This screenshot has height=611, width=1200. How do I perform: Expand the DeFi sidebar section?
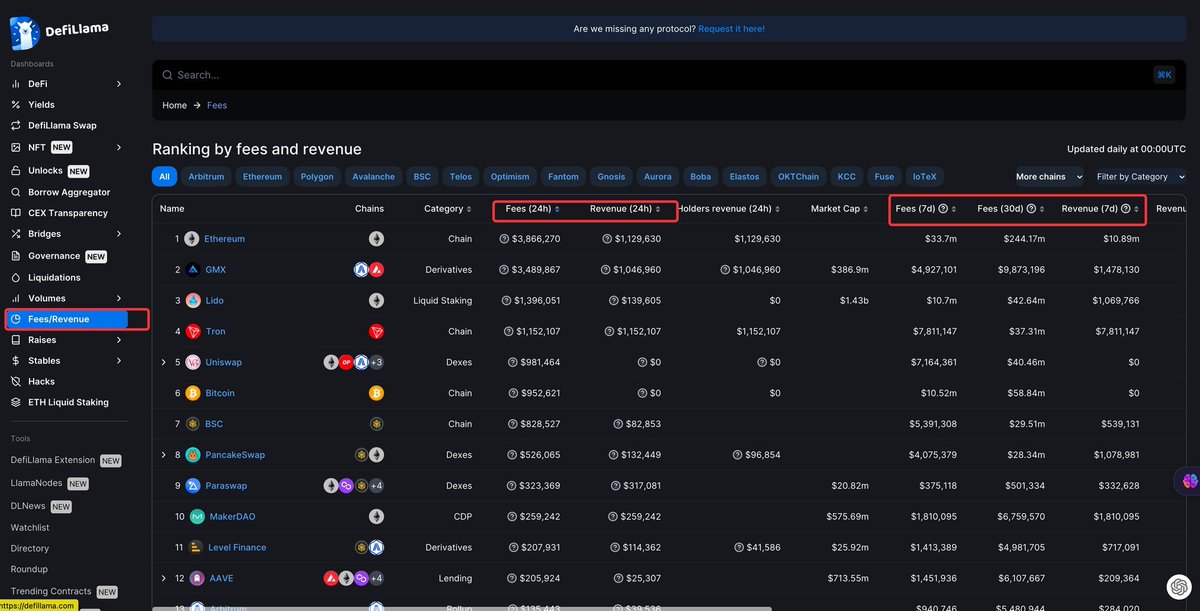pos(119,84)
